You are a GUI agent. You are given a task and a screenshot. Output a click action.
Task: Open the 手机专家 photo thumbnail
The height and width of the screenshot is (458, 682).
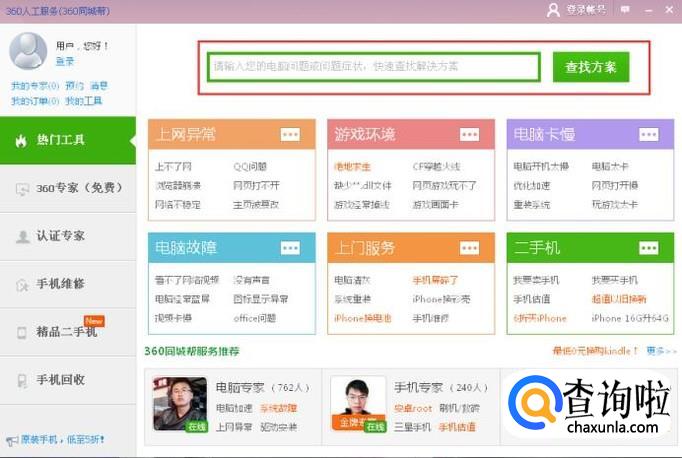click(x=358, y=405)
